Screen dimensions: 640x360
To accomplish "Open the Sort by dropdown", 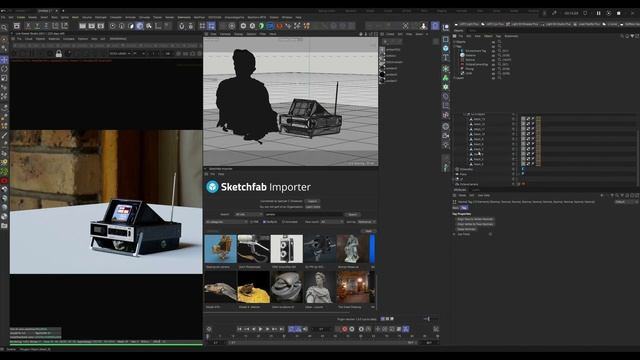I will (x=367, y=222).
